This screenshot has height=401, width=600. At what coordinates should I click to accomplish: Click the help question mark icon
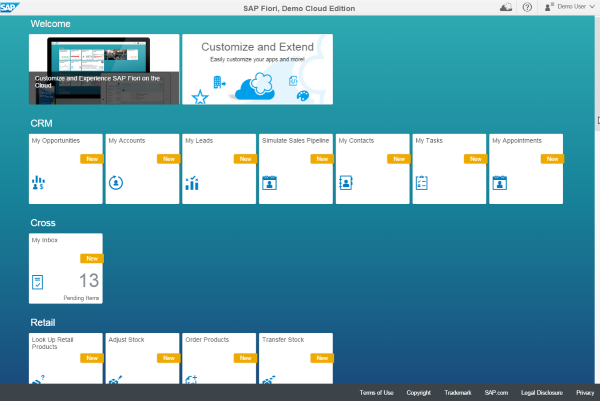coord(527,7)
